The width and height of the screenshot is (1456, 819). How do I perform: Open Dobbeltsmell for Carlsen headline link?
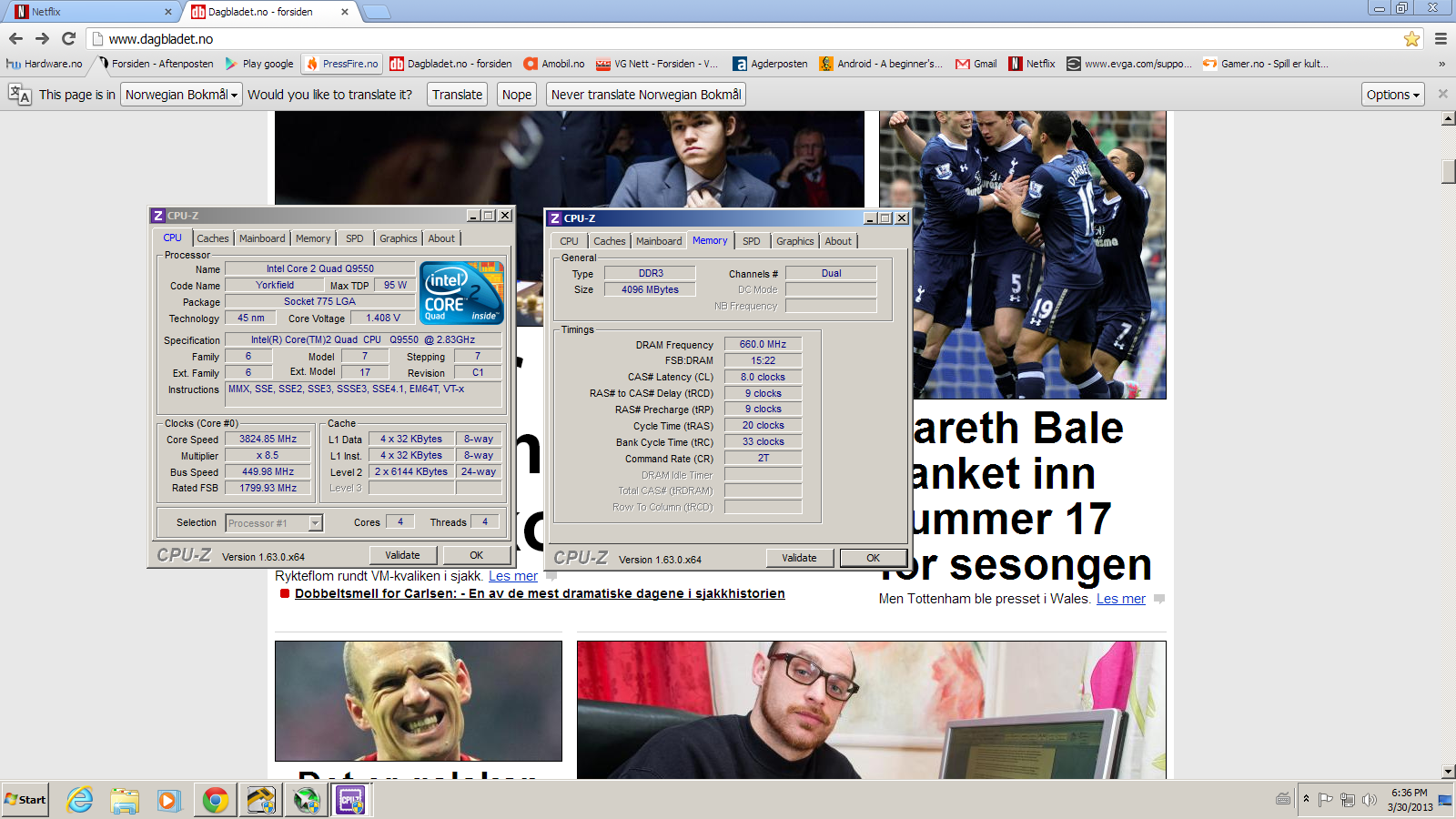(540, 593)
